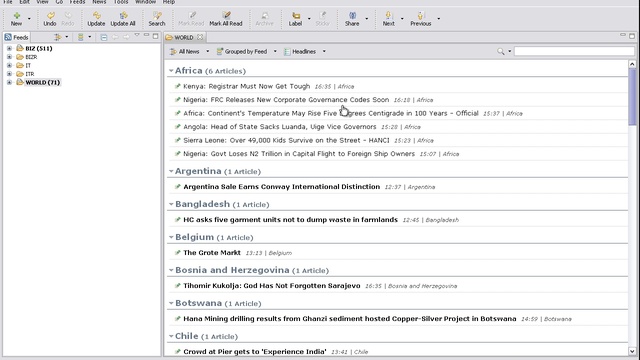640x360 pixels.
Task: Collapse the Bangladesh article group
Action: click(171, 204)
